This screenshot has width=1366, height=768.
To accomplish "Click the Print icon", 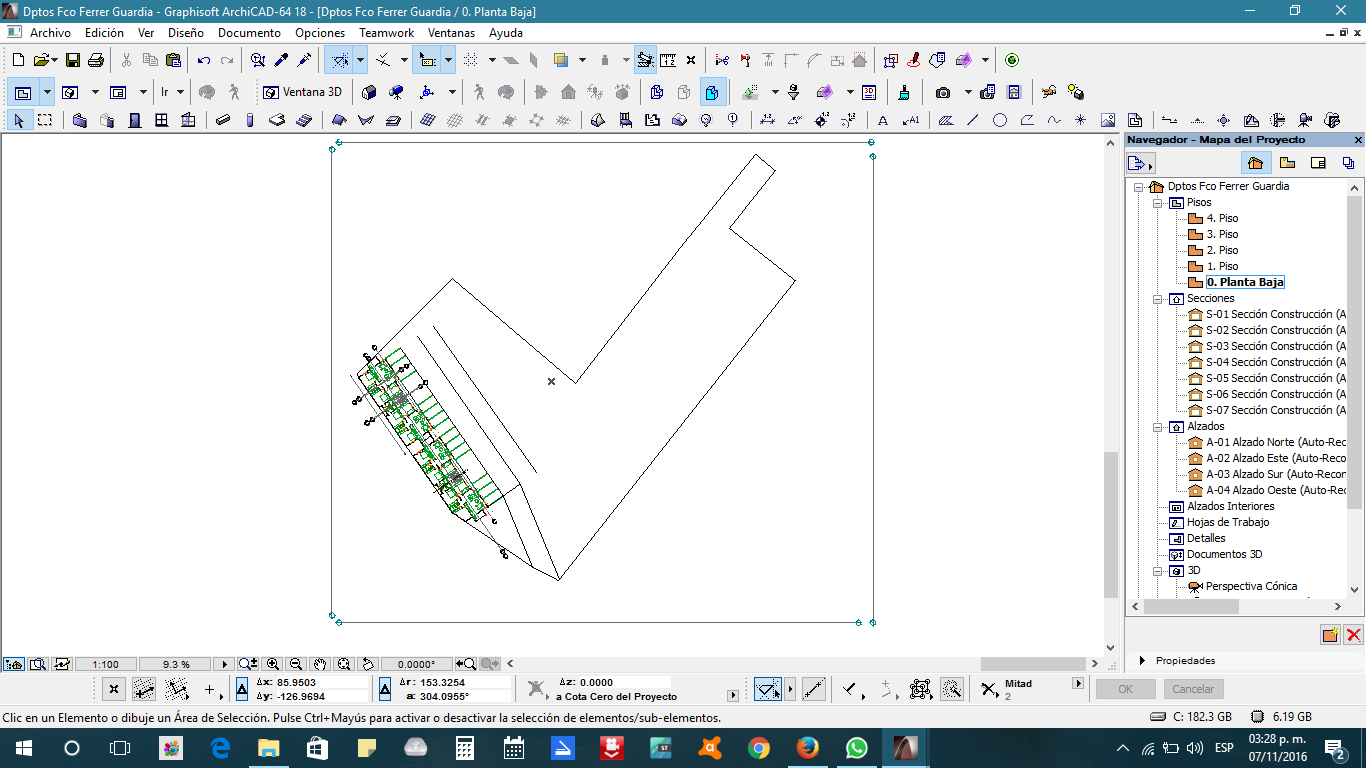I will 96,61.
